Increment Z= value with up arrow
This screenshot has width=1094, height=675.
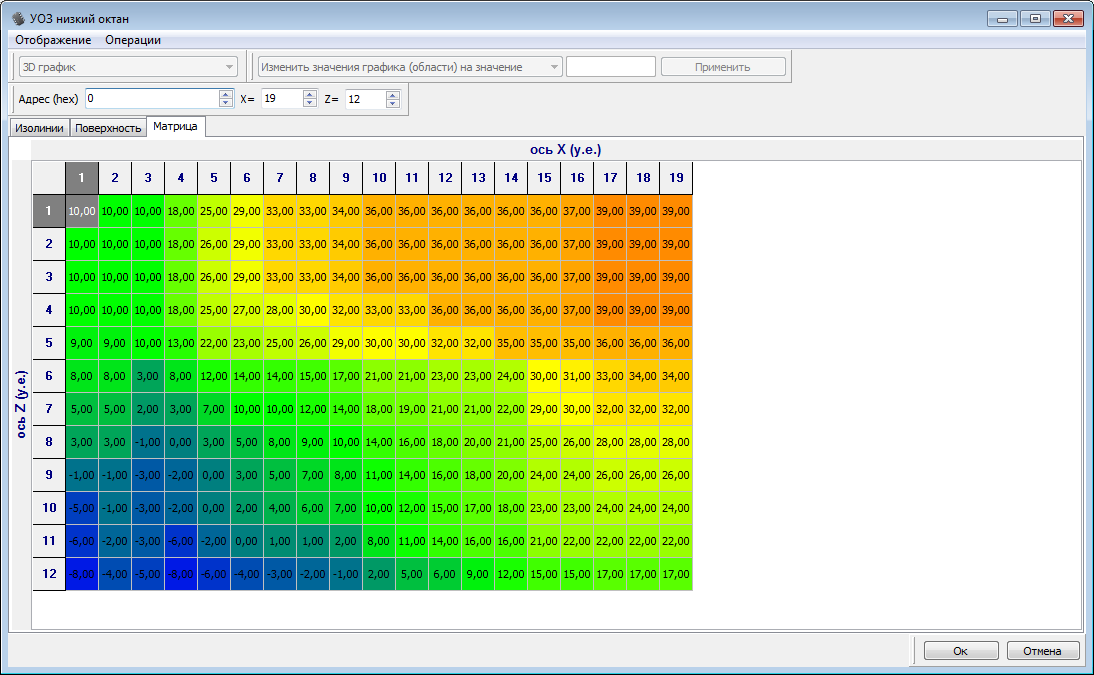393,94
